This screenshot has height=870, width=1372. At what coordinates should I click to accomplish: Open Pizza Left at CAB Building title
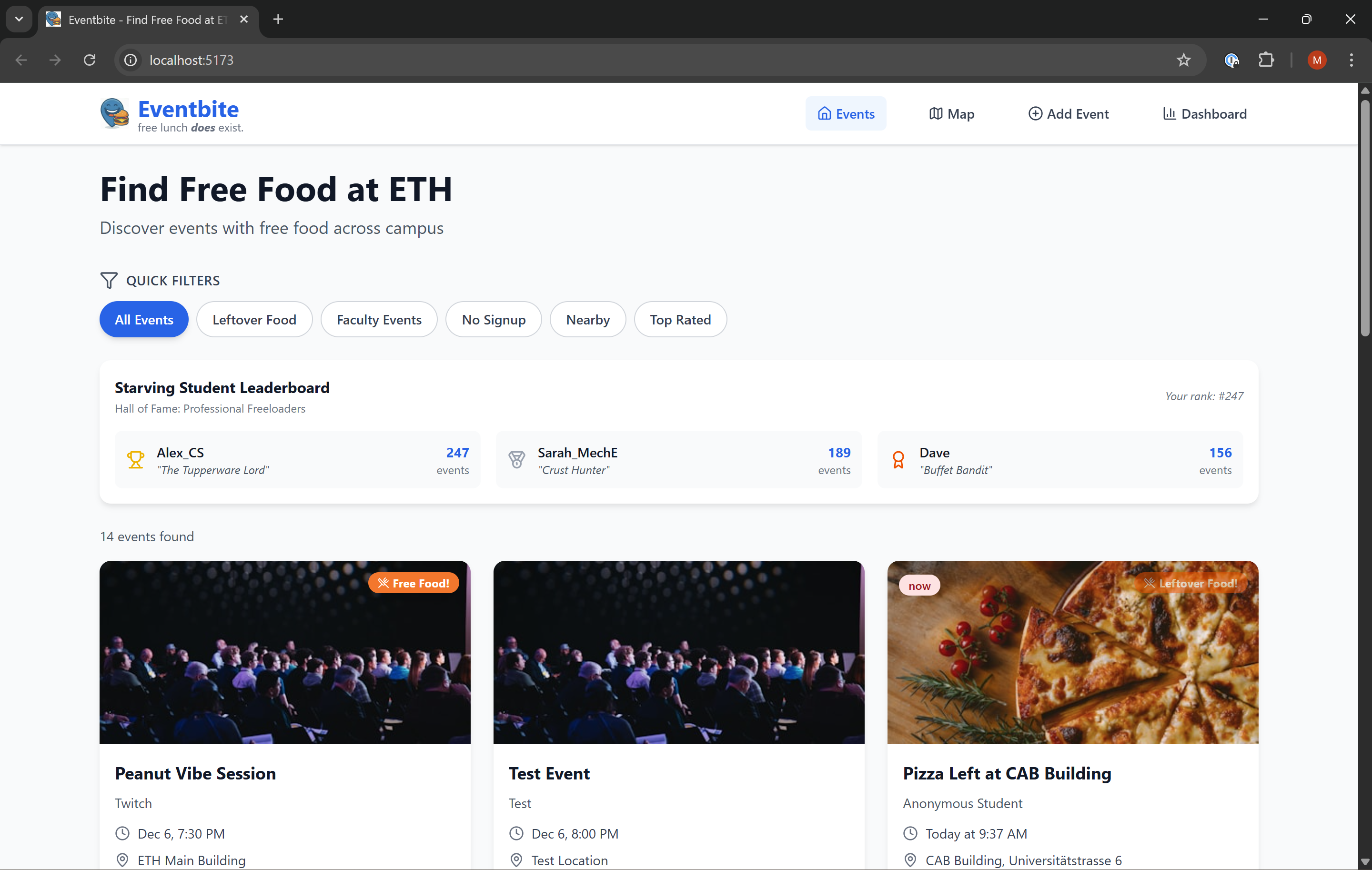pos(1007,773)
